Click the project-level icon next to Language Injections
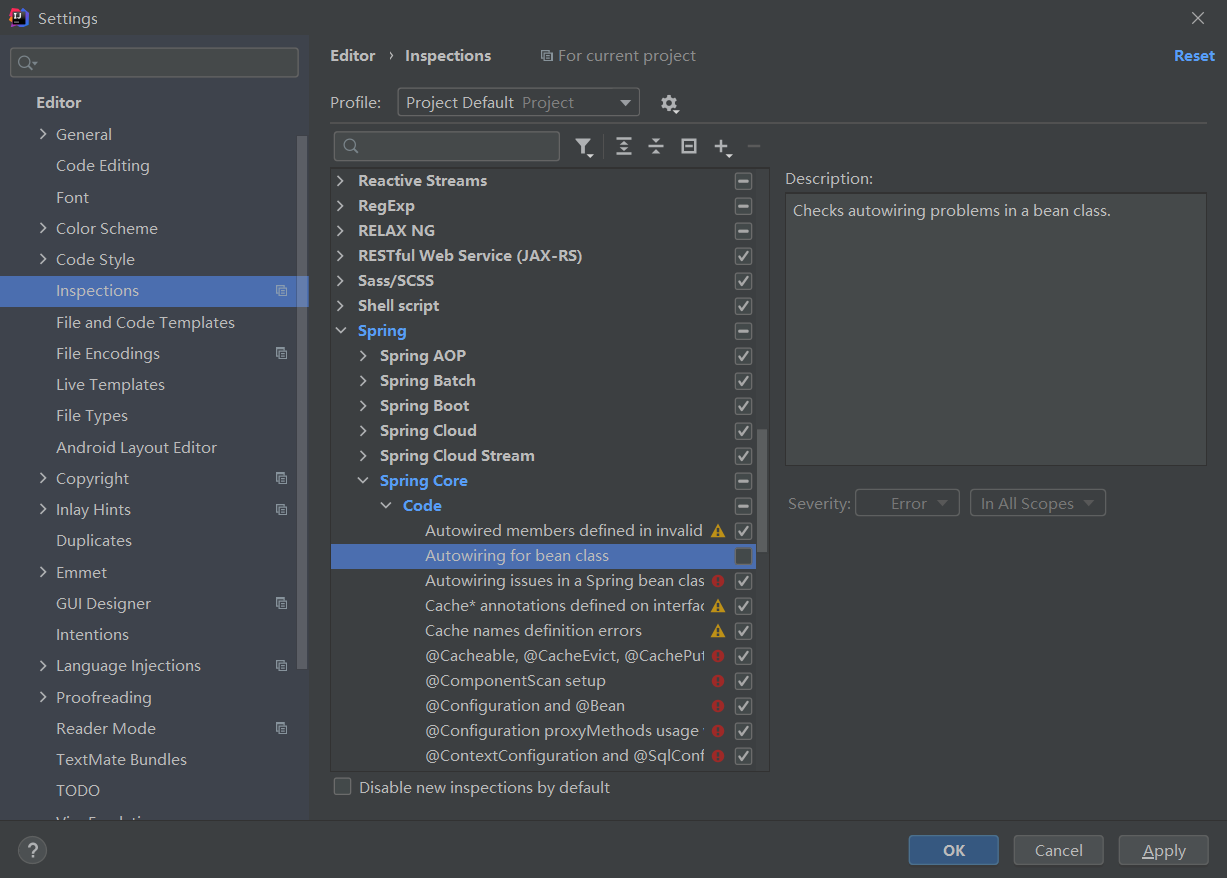The width and height of the screenshot is (1227, 878). [281, 666]
